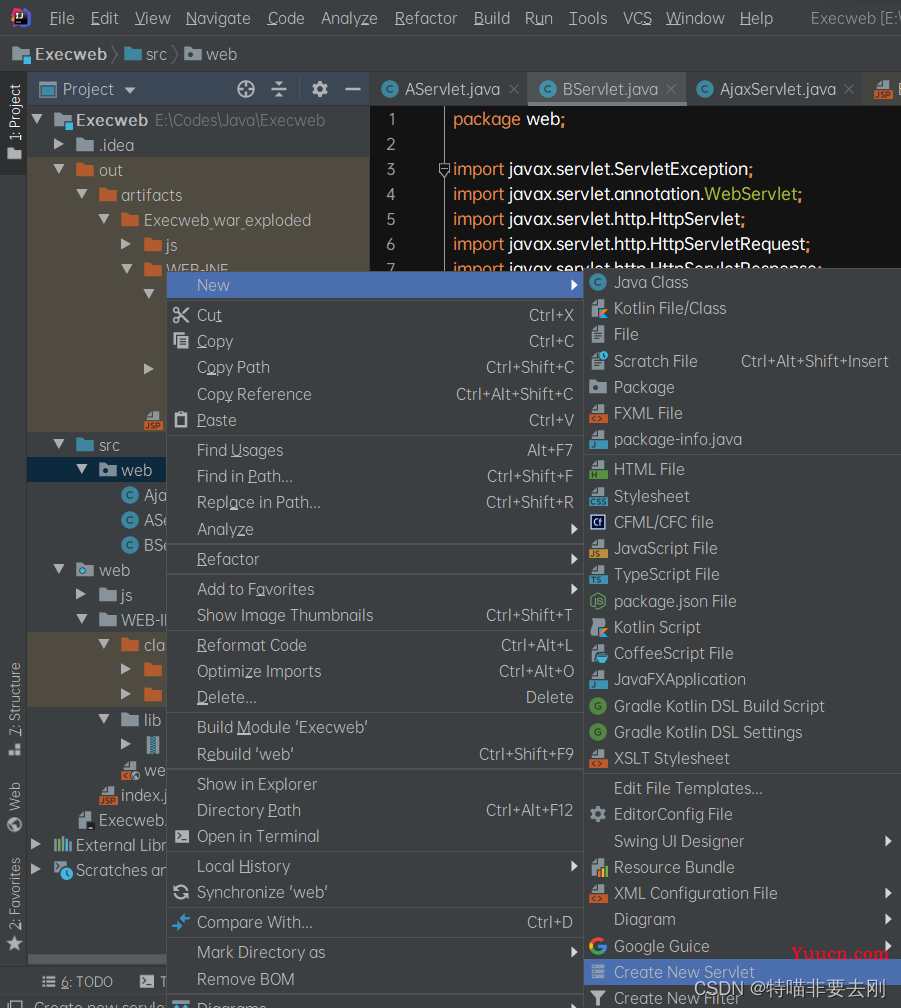Expand External Libraries node arrow
This screenshot has width=901, height=1008.
36,844
